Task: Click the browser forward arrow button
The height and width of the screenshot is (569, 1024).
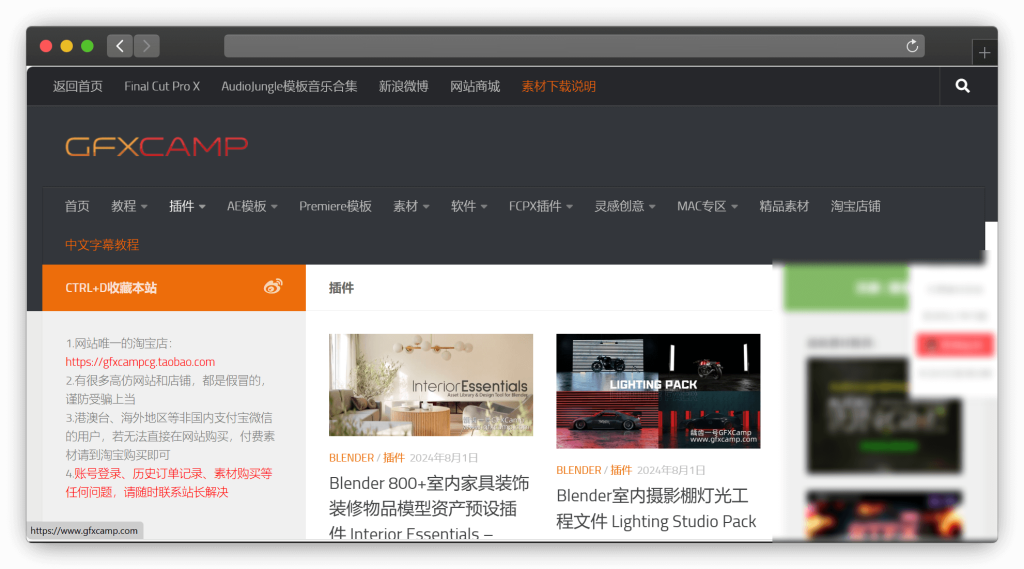Action: (x=146, y=46)
